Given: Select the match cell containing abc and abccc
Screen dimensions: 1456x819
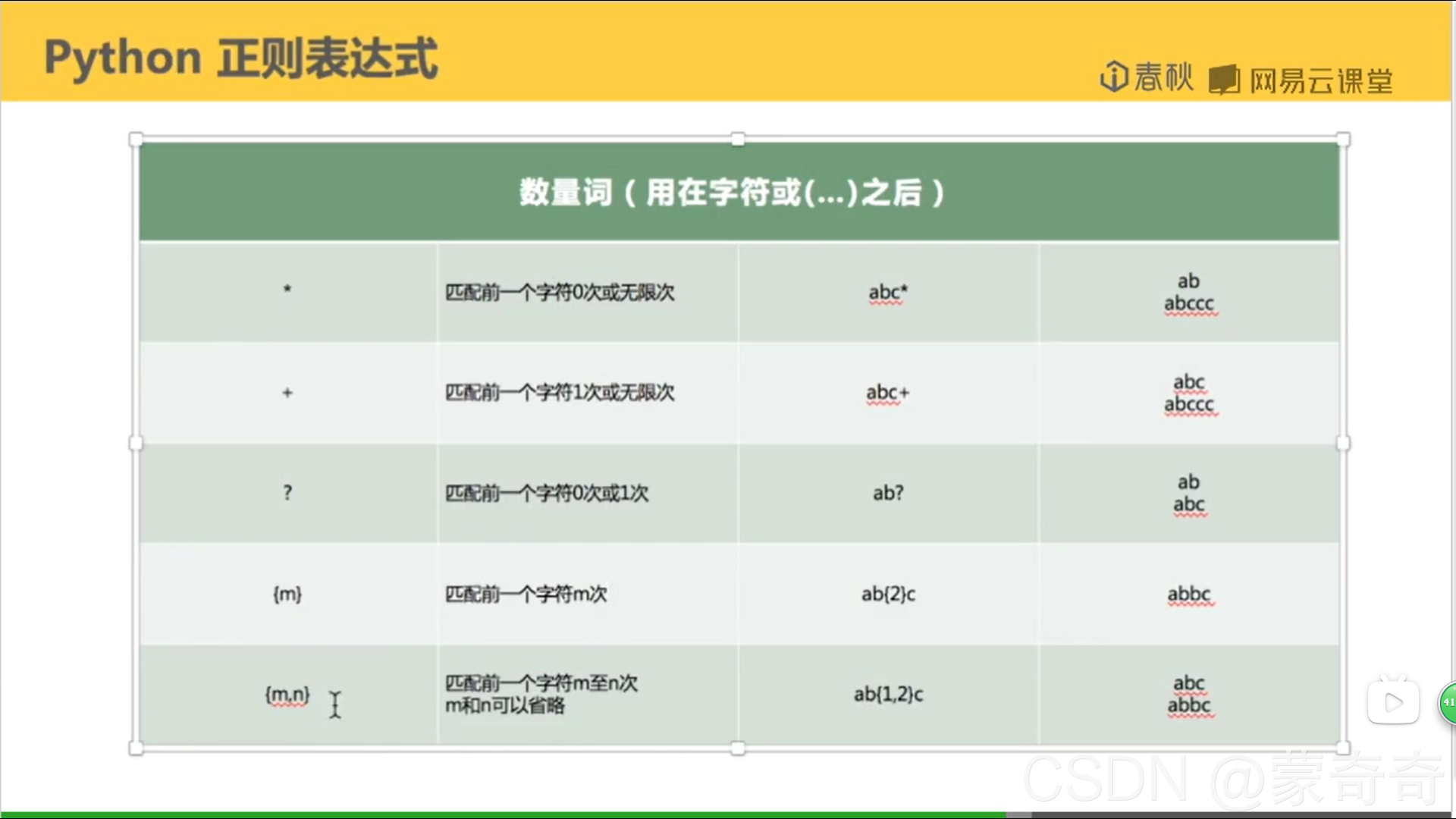Looking at the screenshot, I should [1190, 393].
